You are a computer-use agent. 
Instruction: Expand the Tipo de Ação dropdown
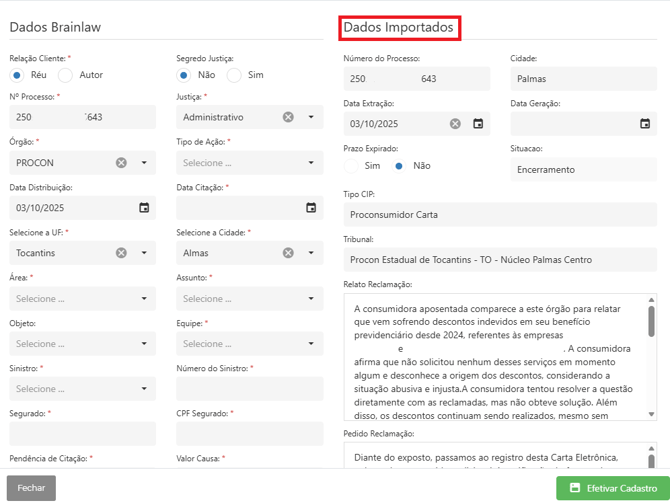click(311, 163)
